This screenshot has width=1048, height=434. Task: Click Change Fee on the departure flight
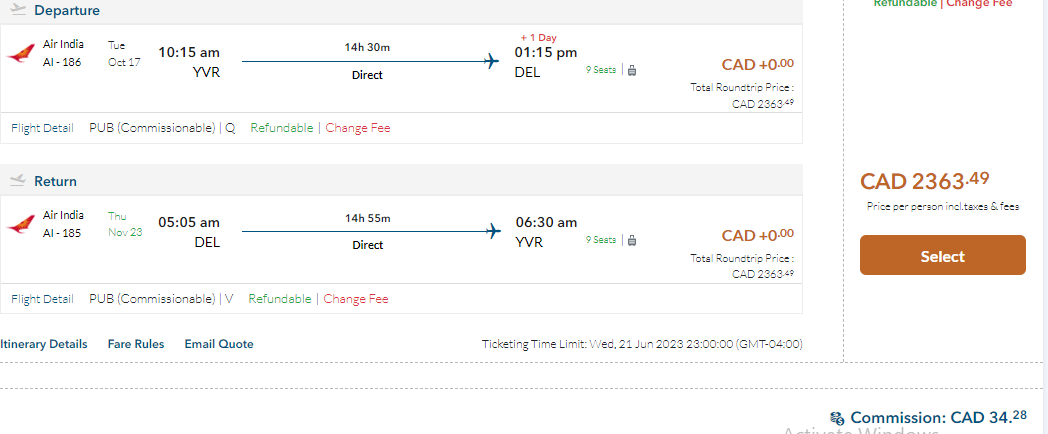[358, 128]
